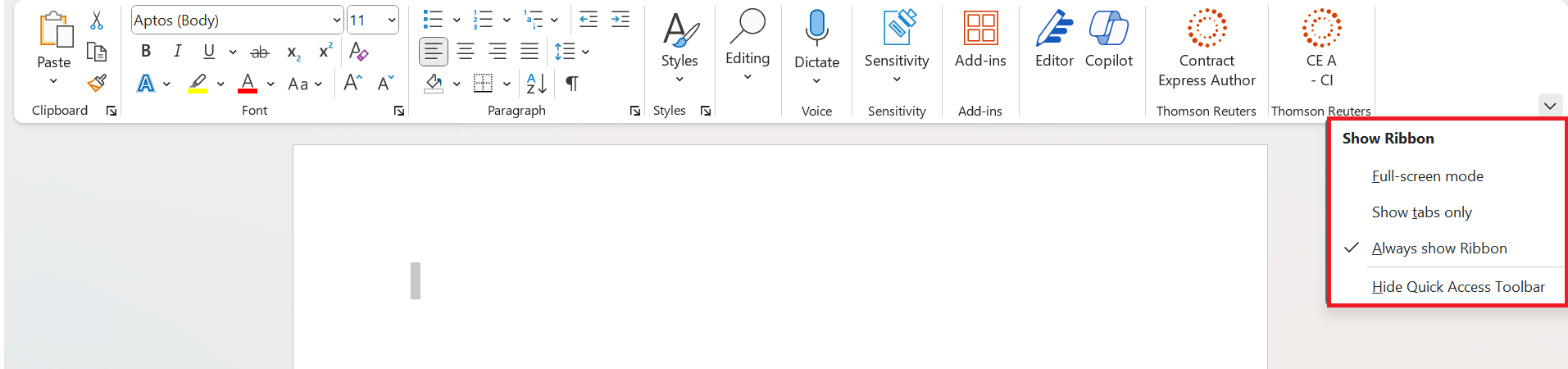Apply the yellow text highlight color
This screenshot has height=369, width=1568.
(x=198, y=84)
